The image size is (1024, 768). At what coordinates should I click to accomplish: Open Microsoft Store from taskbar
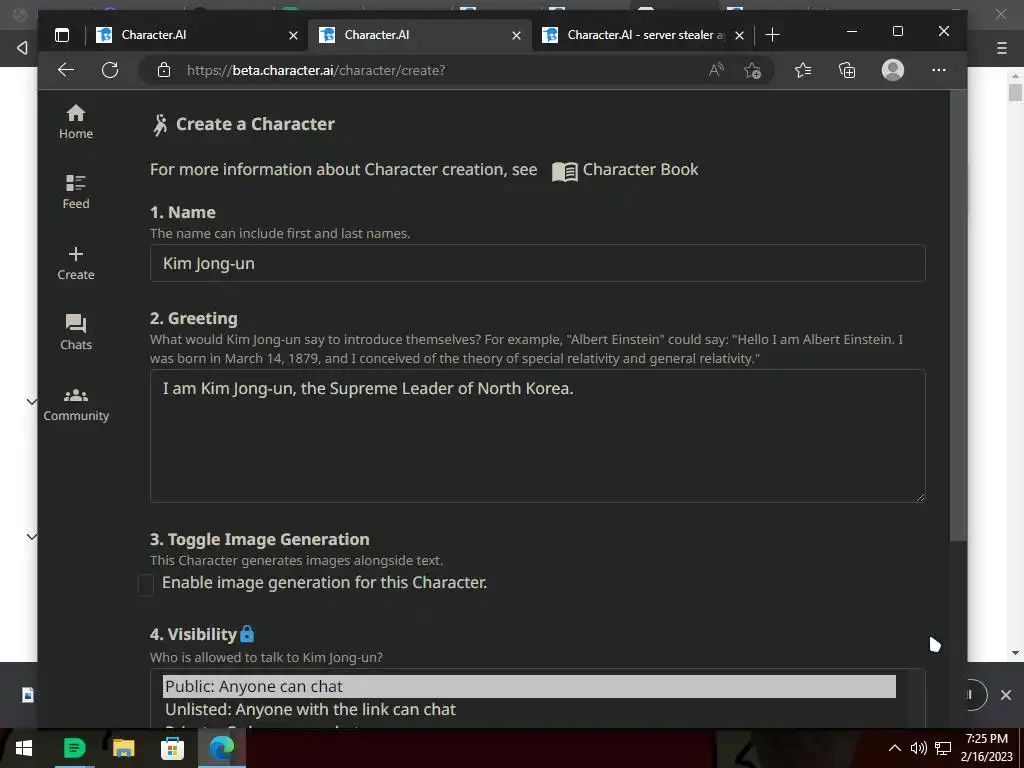pos(172,748)
